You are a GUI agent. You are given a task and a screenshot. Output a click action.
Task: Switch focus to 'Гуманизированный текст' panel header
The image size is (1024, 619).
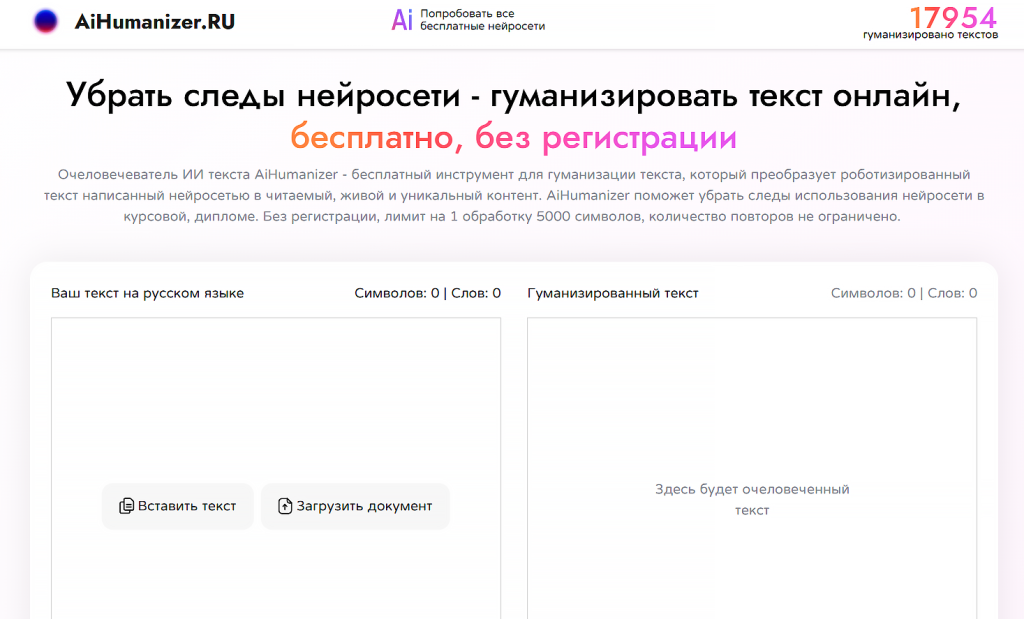click(611, 293)
